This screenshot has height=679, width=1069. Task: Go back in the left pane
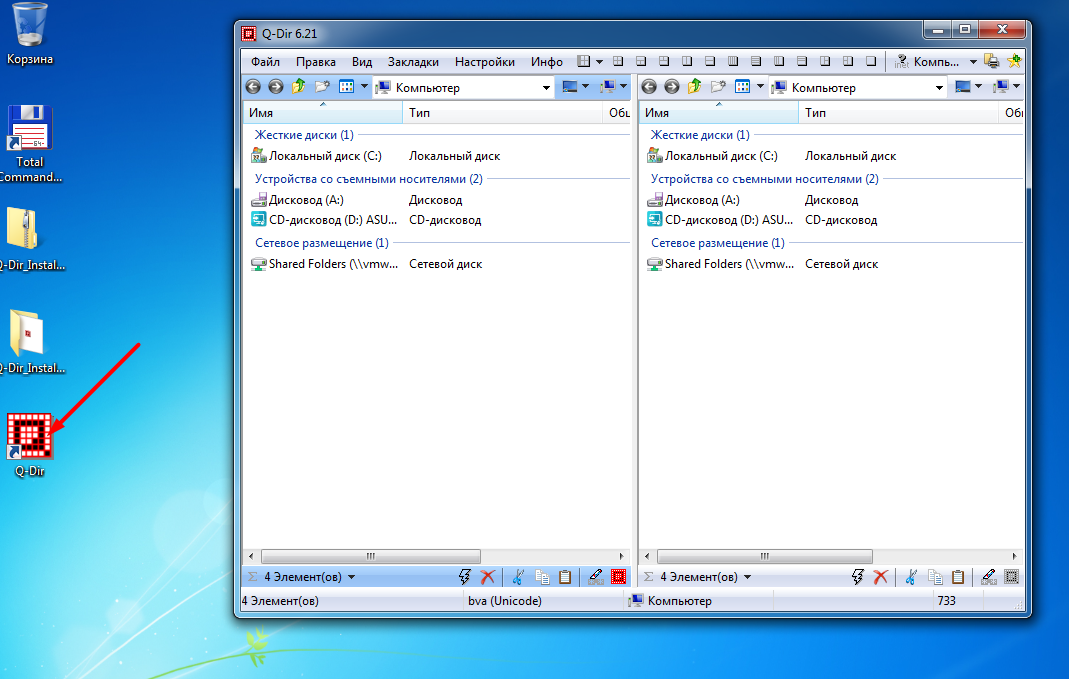pos(253,87)
